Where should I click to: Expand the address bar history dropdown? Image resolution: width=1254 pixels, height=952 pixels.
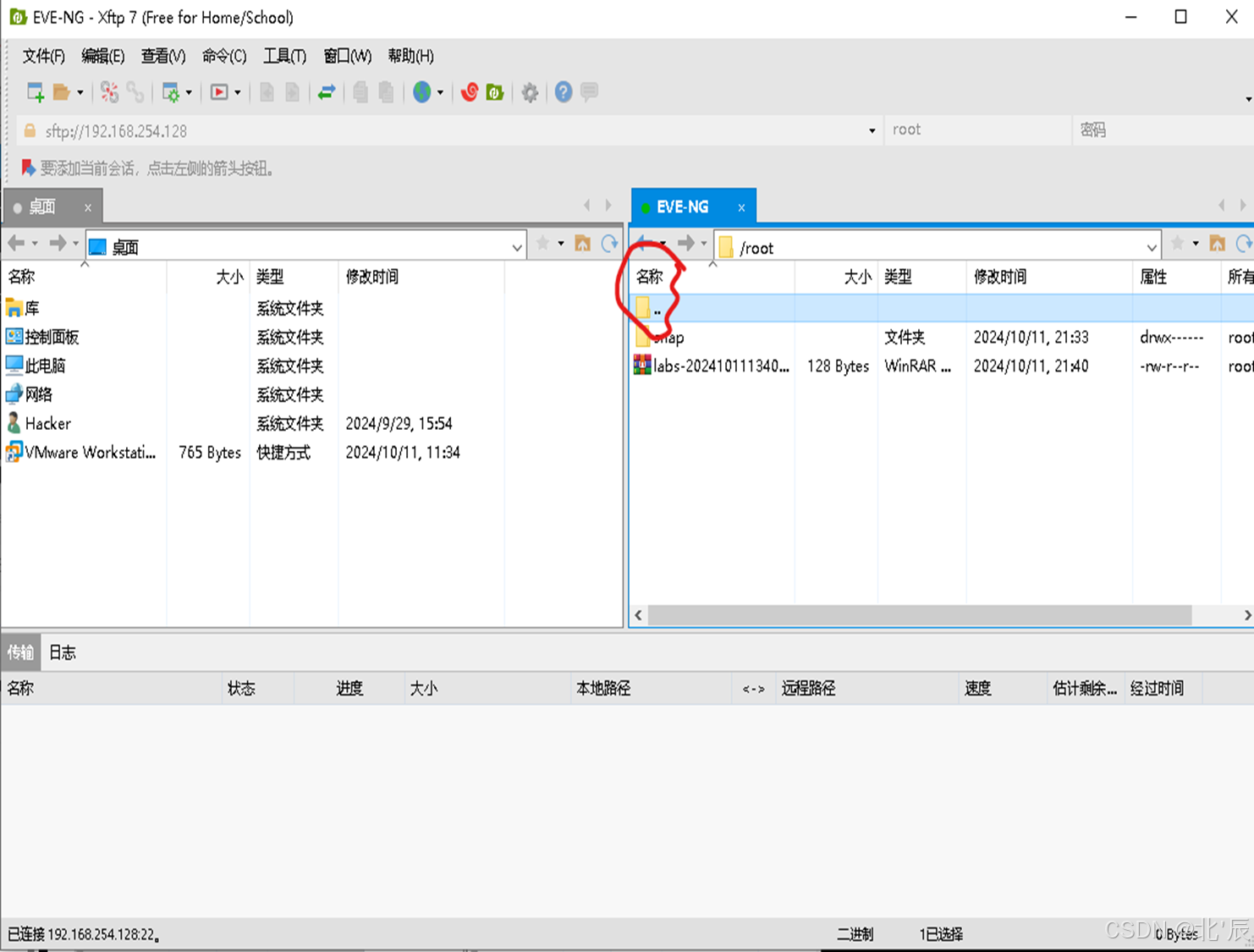(872, 131)
